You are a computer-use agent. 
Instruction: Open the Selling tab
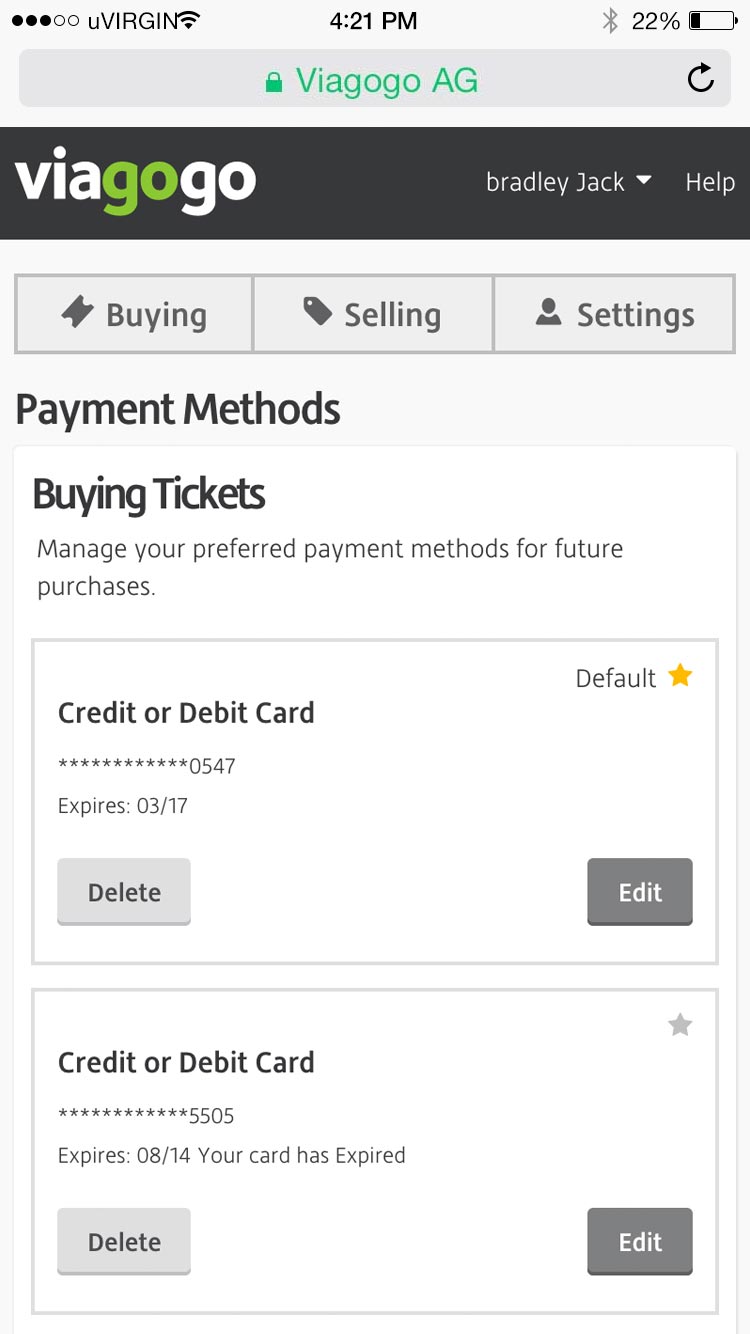pos(373,315)
